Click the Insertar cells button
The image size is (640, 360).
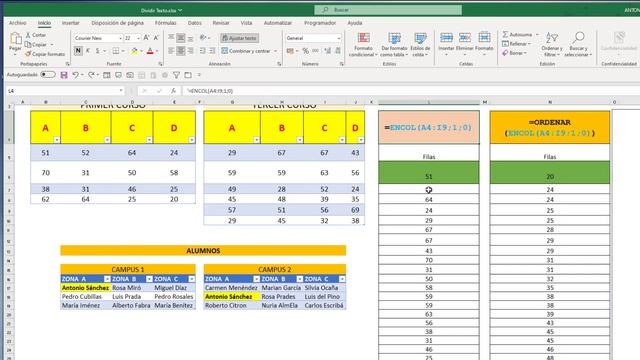pyautogui.click(x=446, y=44)
